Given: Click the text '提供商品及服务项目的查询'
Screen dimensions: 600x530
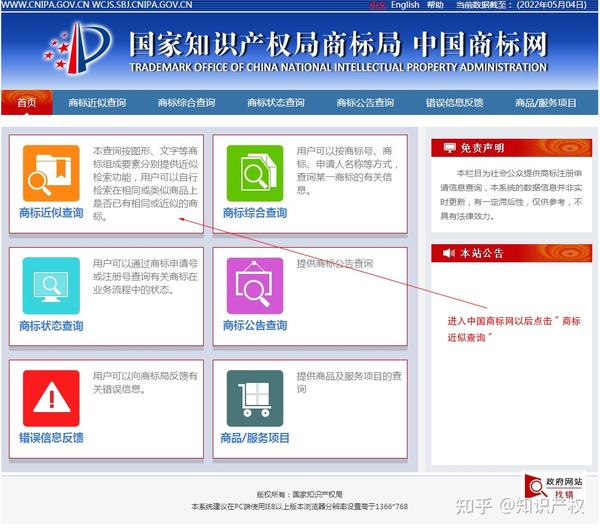Looking at the screenshot, I should [x=349, y=383].
